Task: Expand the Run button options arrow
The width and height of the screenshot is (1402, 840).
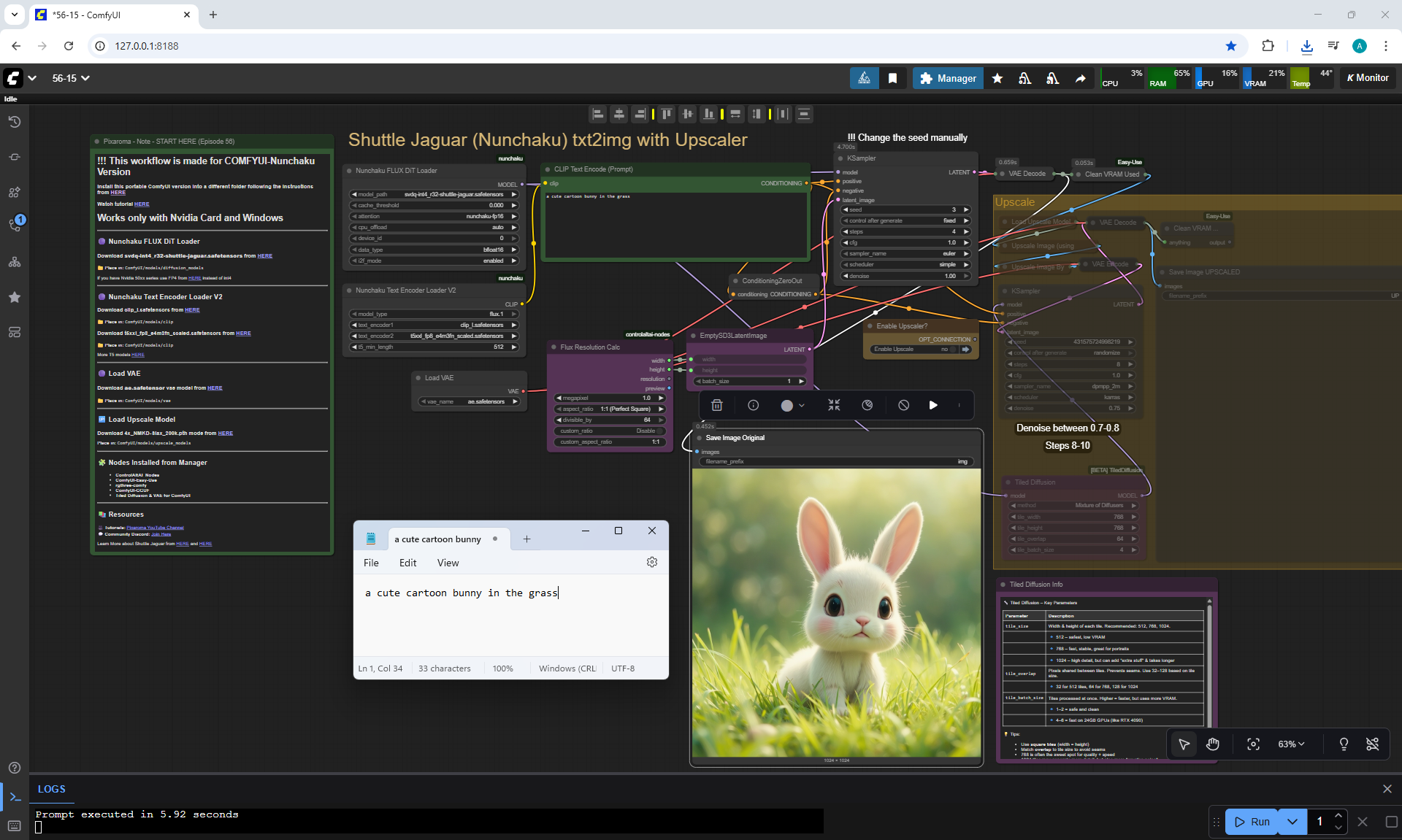Action: point(1292,821)
